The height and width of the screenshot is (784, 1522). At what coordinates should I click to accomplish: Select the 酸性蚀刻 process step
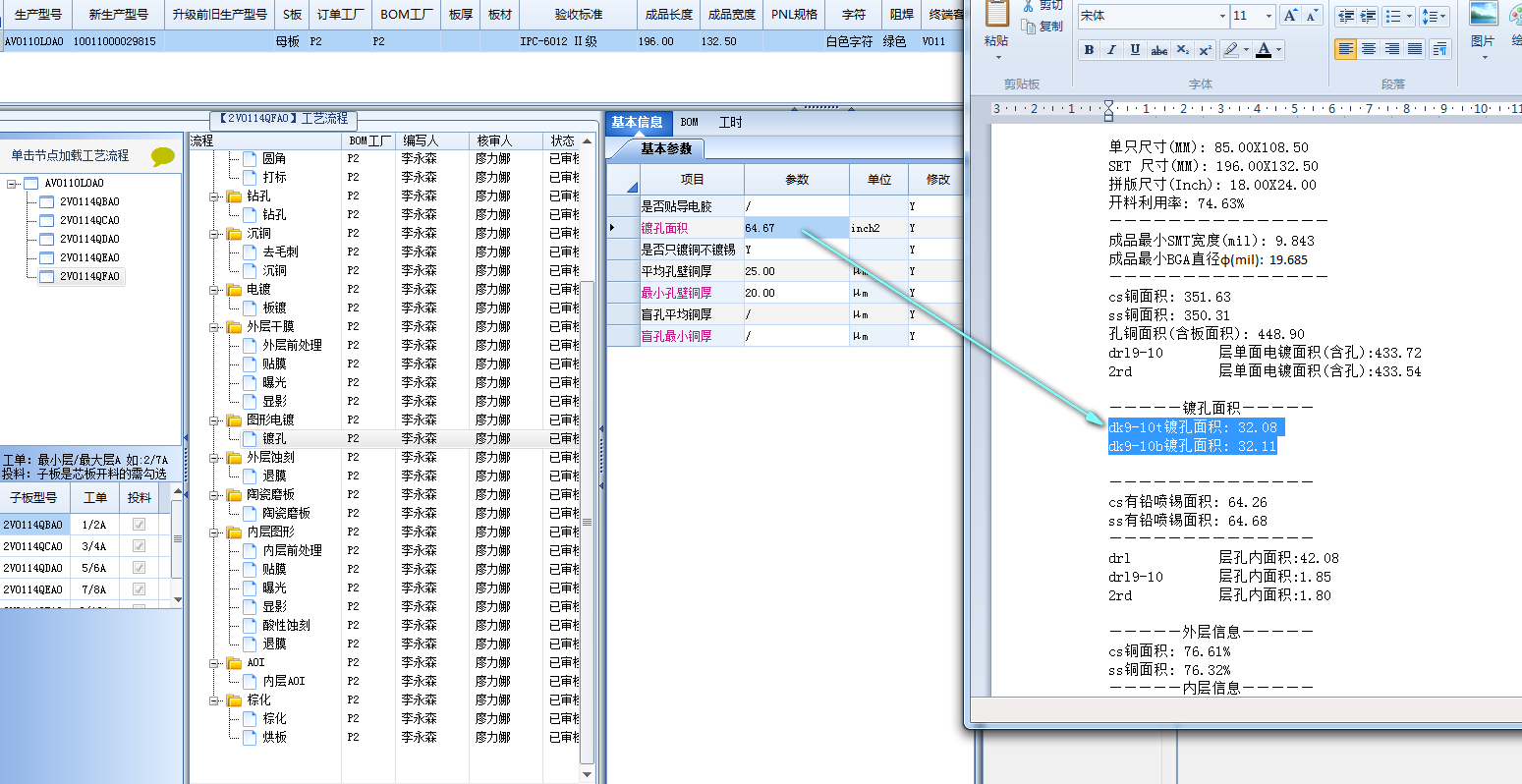286,626
